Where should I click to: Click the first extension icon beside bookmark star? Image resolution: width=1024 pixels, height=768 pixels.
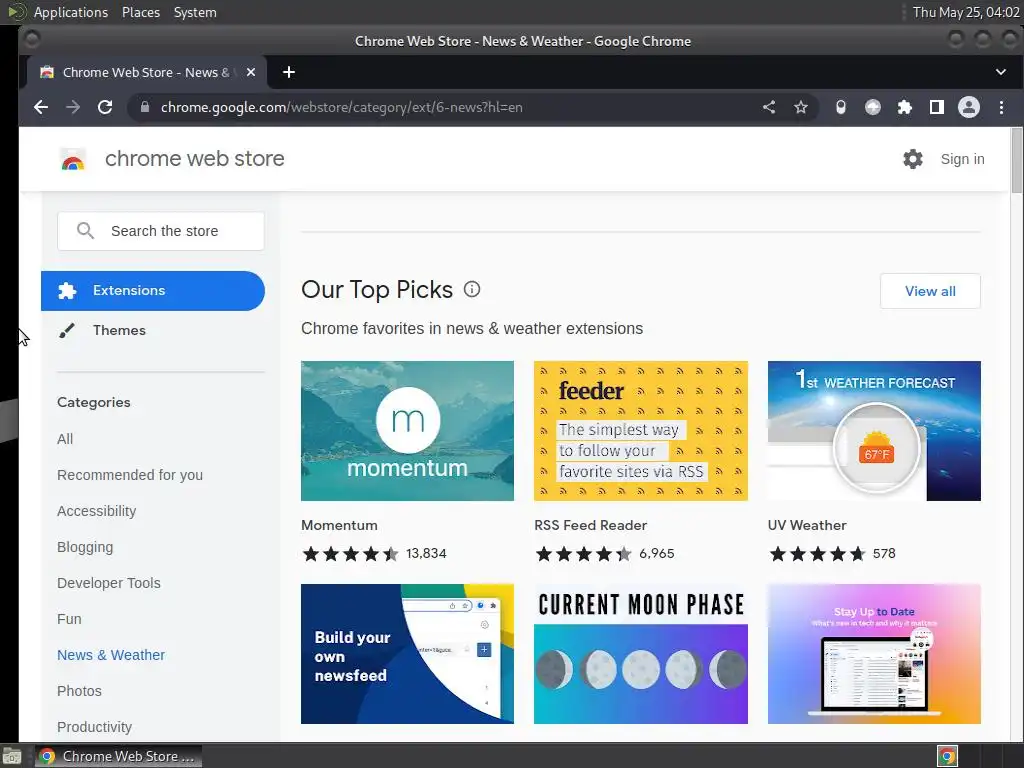click(x=840, y=107)
